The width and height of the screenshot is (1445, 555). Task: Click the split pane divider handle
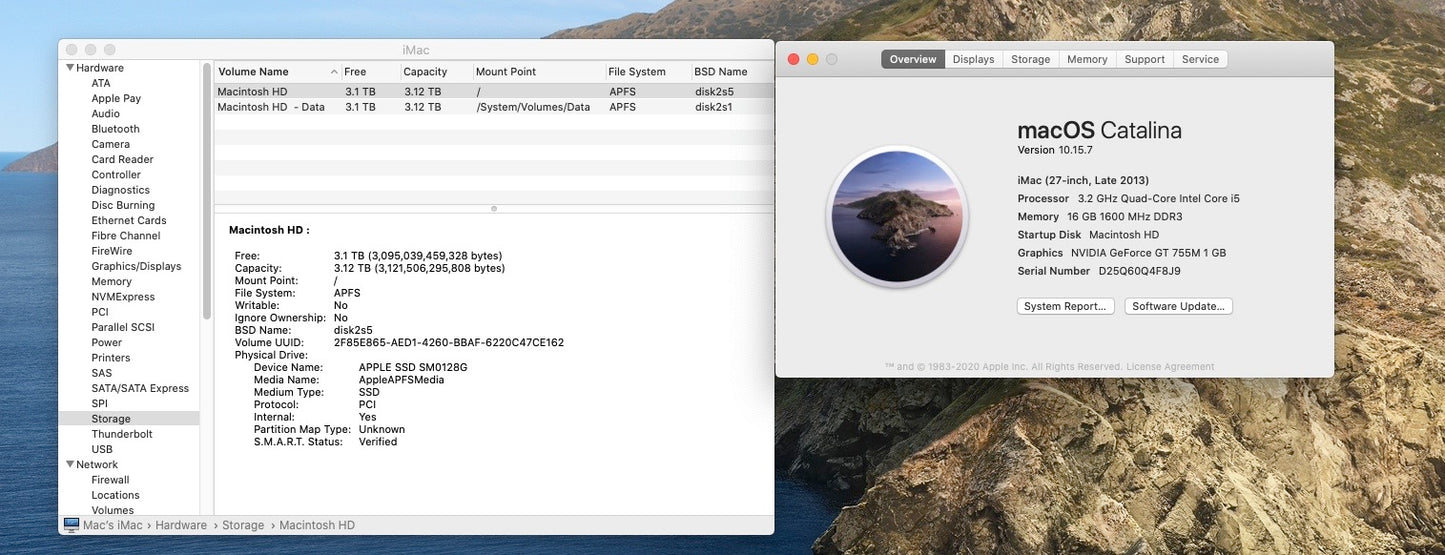[494, 209]
